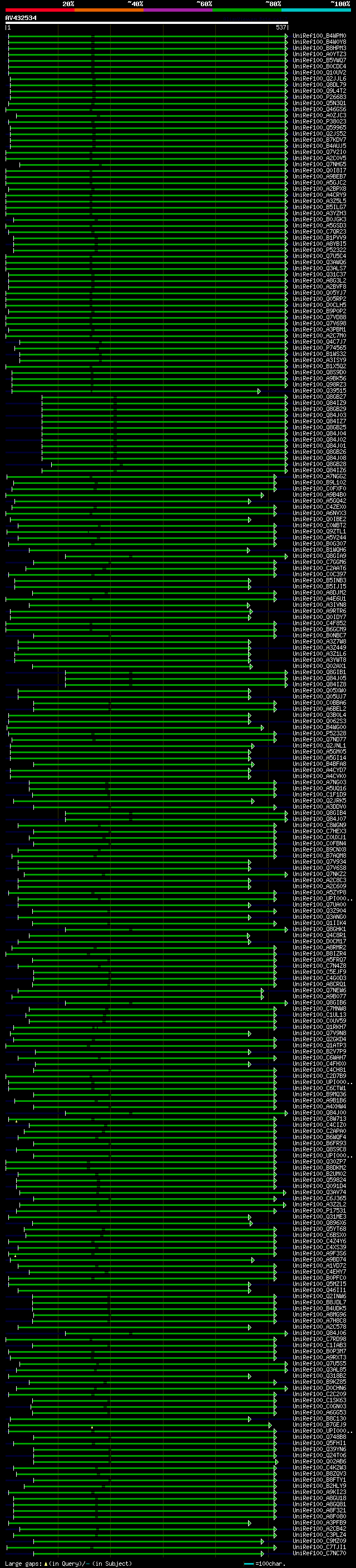
Task: Select label UniRef100_Q84J03
Action: 319,415
